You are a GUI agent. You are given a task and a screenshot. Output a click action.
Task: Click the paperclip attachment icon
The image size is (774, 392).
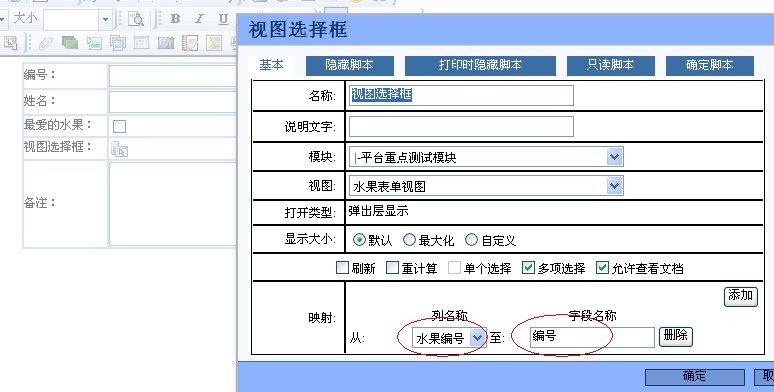(45, 43)
